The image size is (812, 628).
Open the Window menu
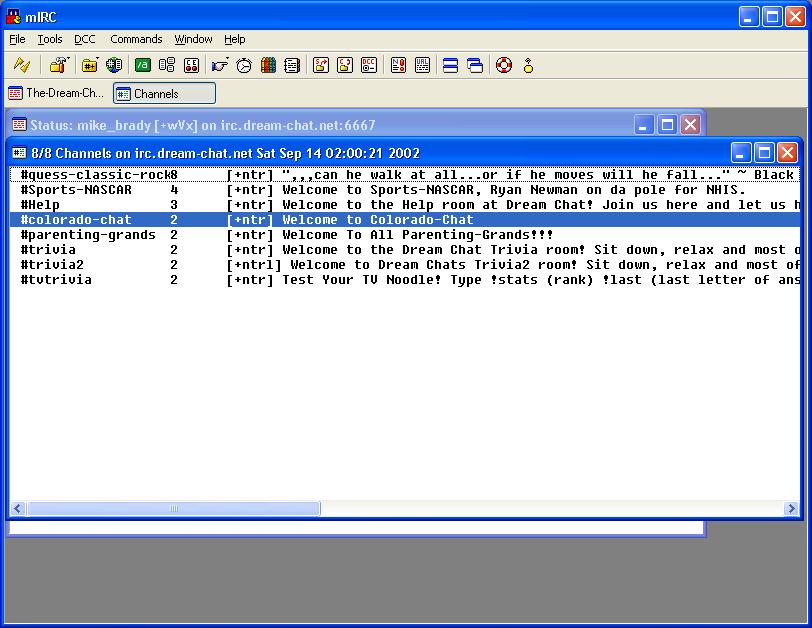pyautogui.click(x=193, y=39)
